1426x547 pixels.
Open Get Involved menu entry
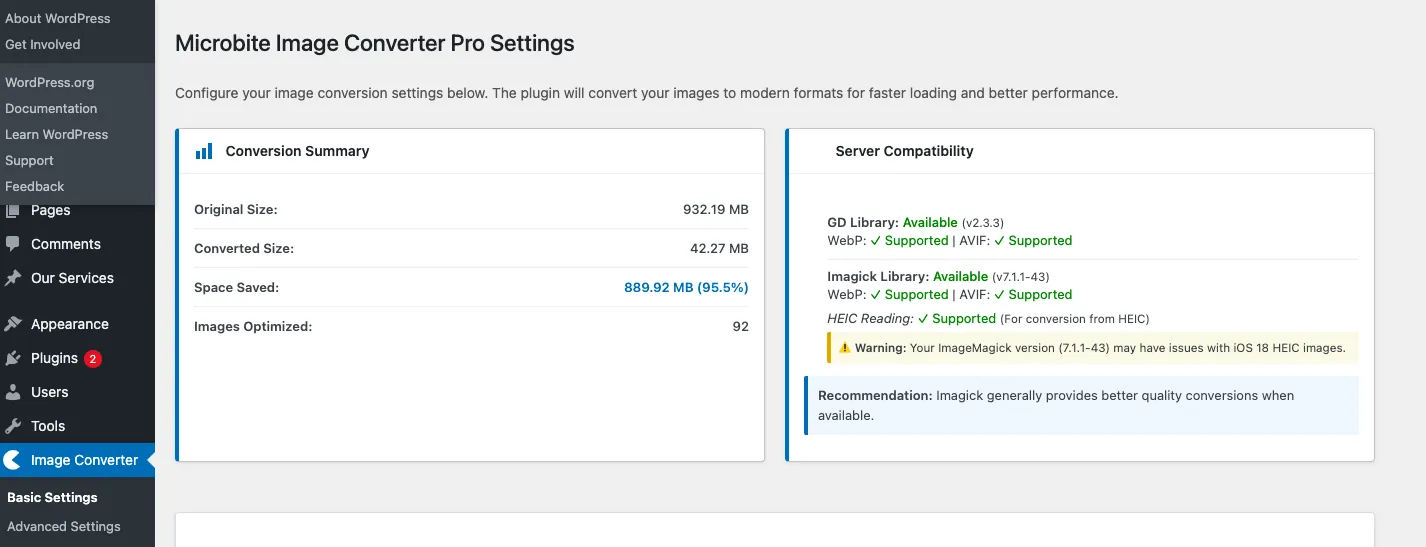click(43, 44)
